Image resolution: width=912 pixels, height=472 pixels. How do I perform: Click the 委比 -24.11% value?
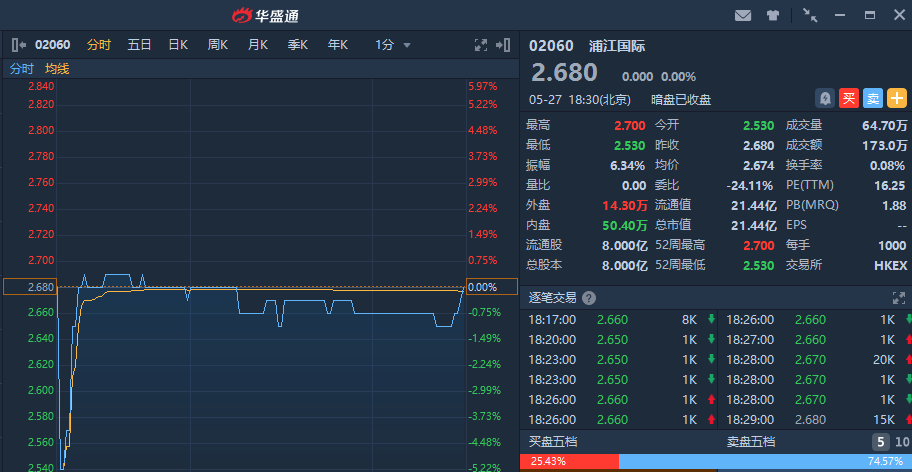(750, 185)
